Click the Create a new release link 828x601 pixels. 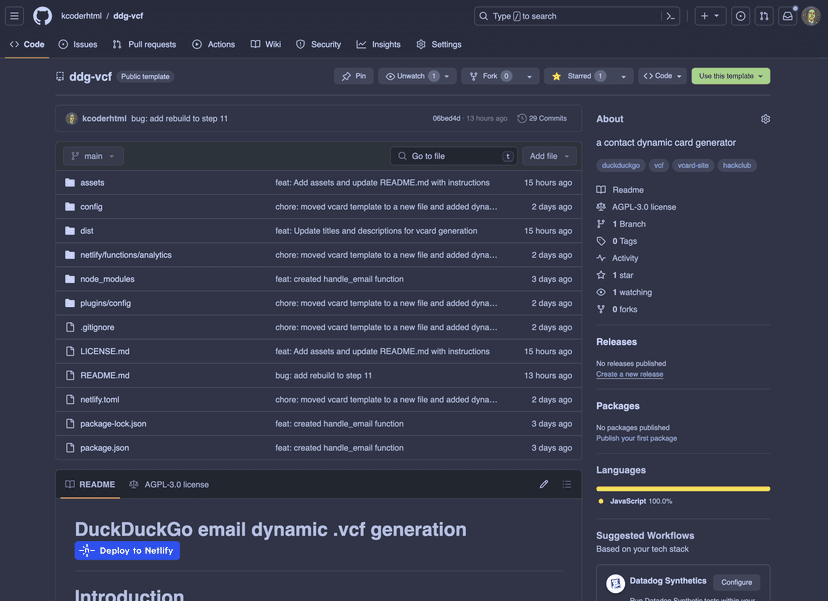[x=629, y=374]
